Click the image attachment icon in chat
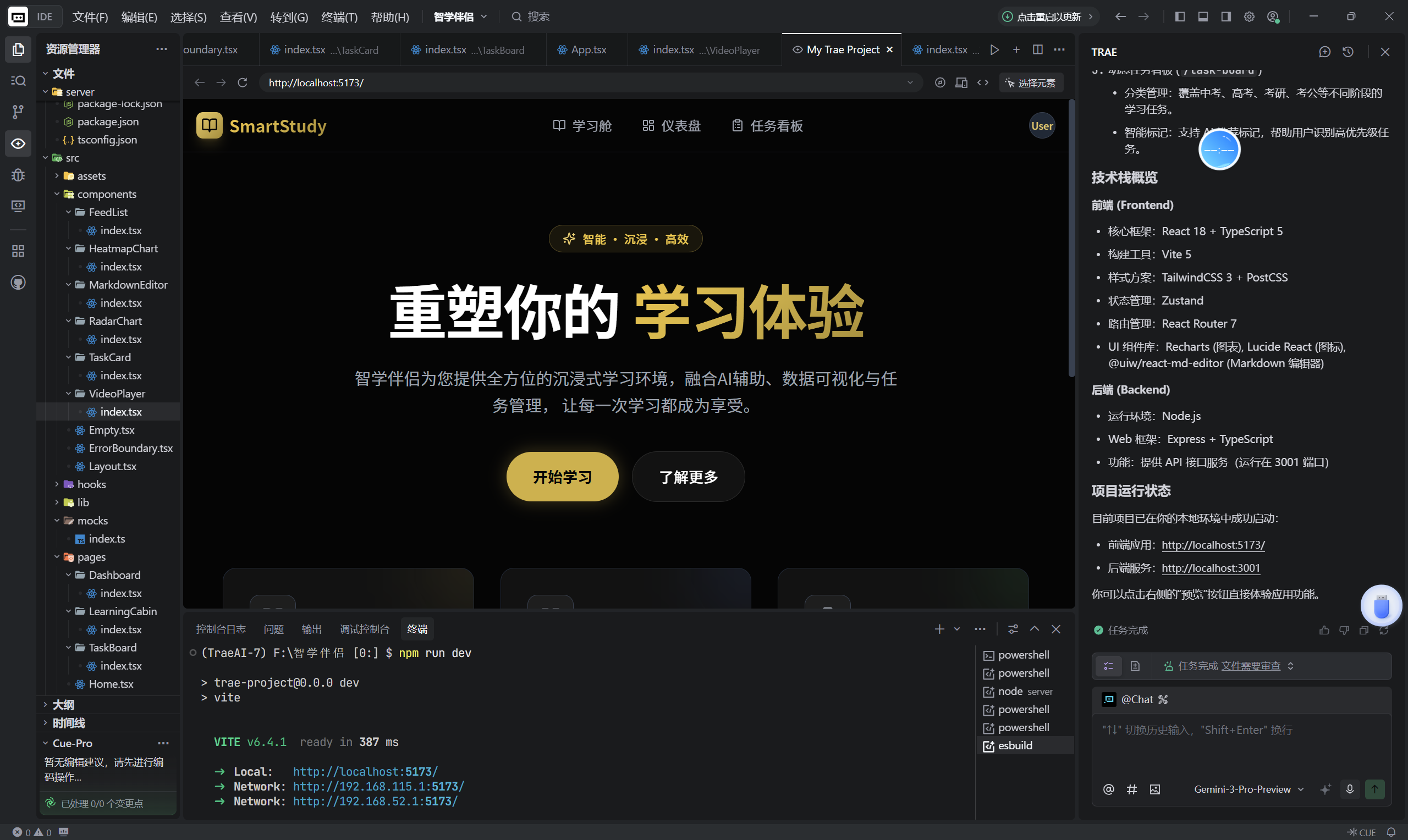Screen dimensions: 1408x840 1154,789
